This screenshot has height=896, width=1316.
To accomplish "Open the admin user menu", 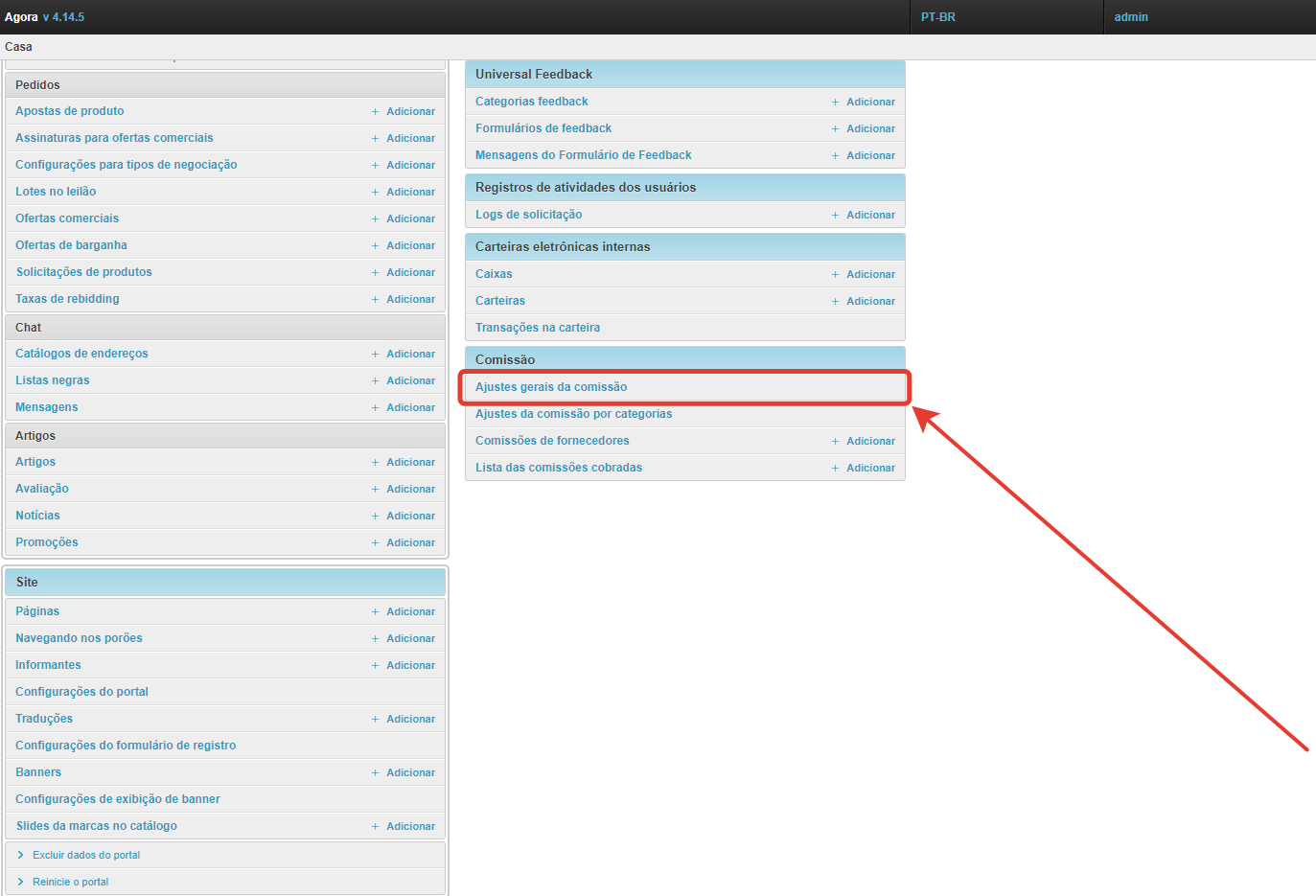I will point(1131,17).
